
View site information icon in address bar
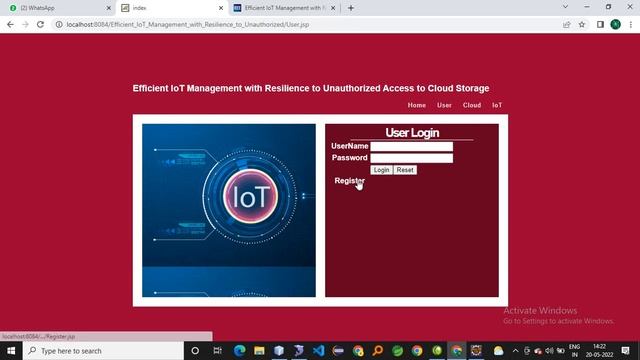coord(59,24)
